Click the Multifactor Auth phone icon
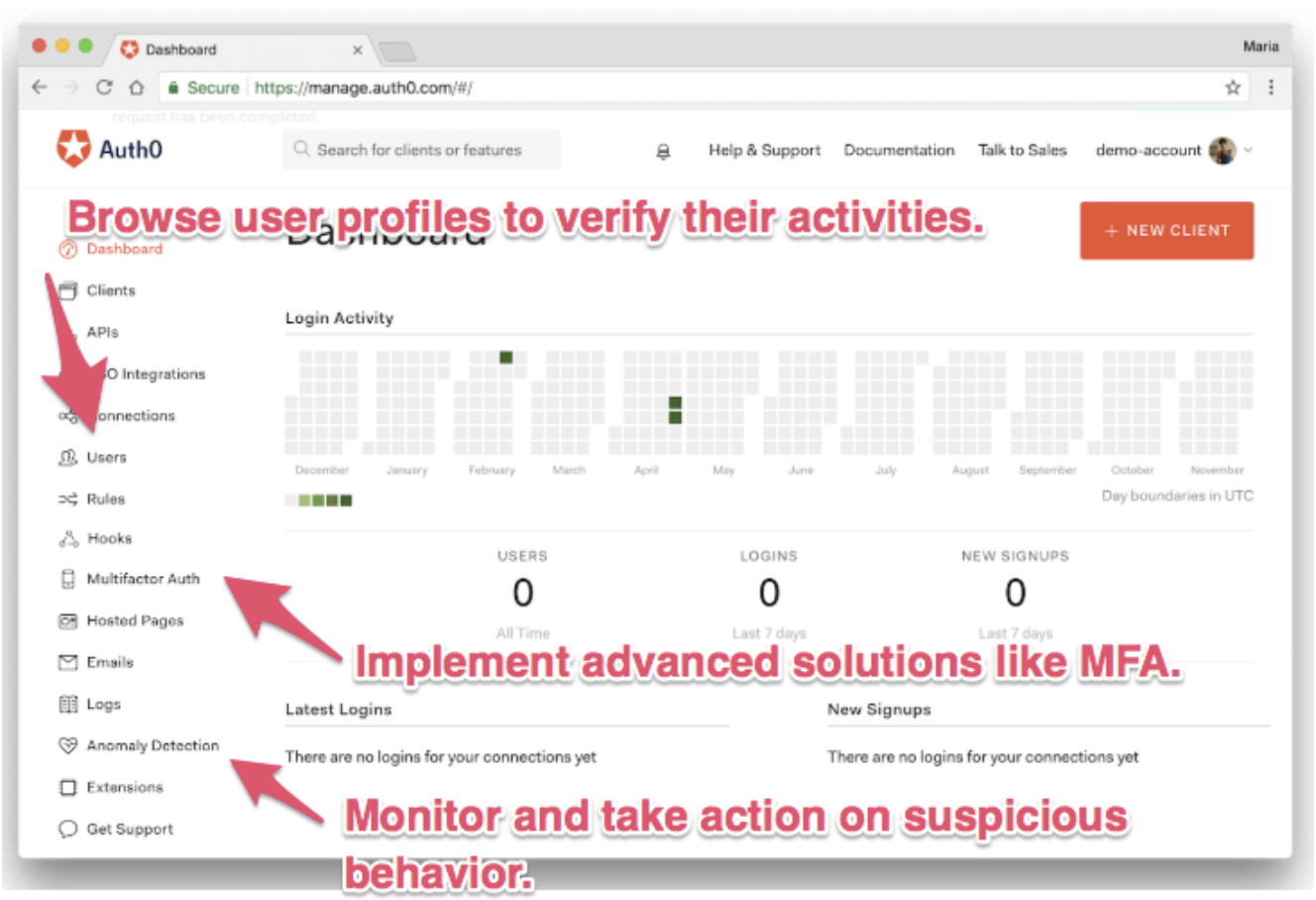Viewport: 1316px width, 900px height. [67, 579]
